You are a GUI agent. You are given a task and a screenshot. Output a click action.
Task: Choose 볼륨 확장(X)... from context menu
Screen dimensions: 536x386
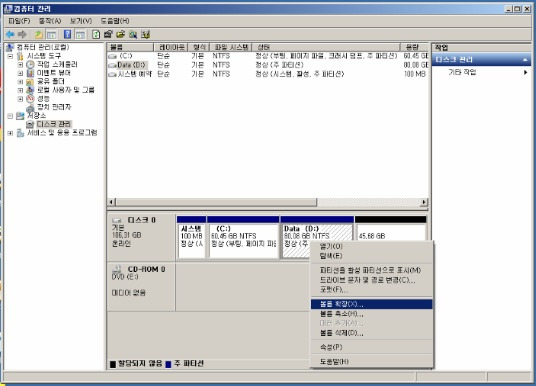pyautogui.click(x=372, y=304)
